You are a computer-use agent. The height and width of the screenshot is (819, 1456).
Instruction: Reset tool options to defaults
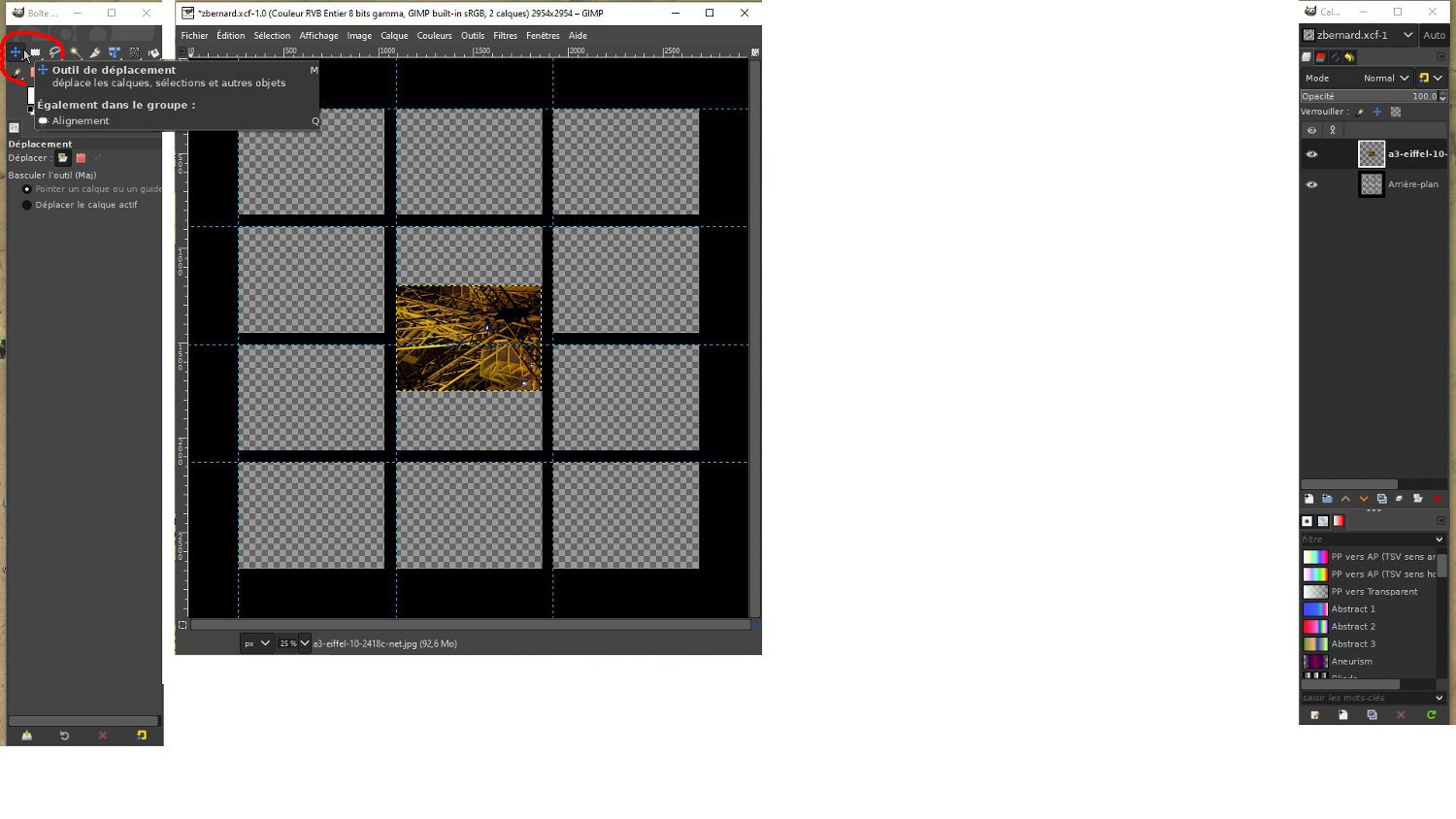142,736
